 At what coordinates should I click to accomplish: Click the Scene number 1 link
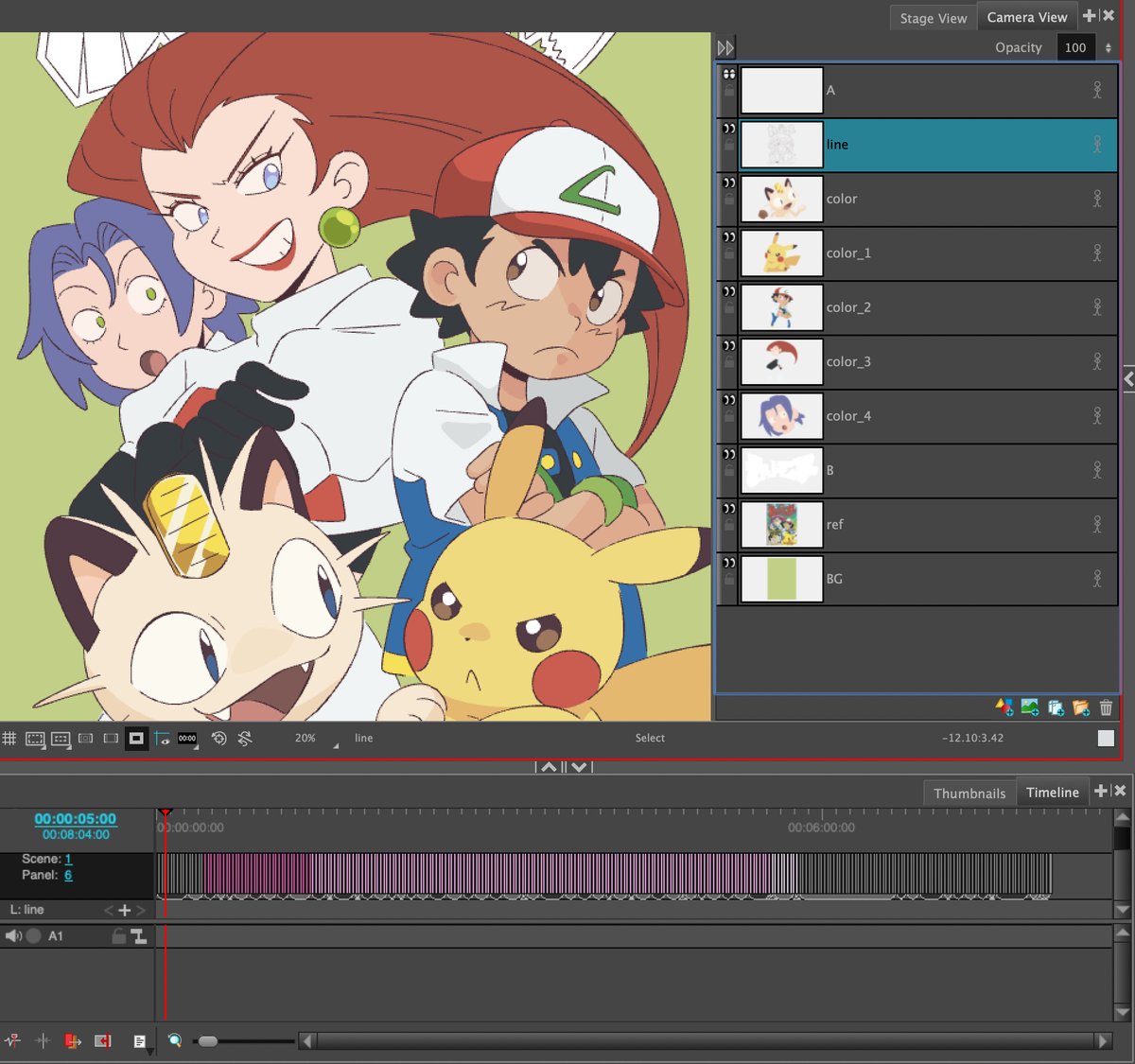[68, 859]
